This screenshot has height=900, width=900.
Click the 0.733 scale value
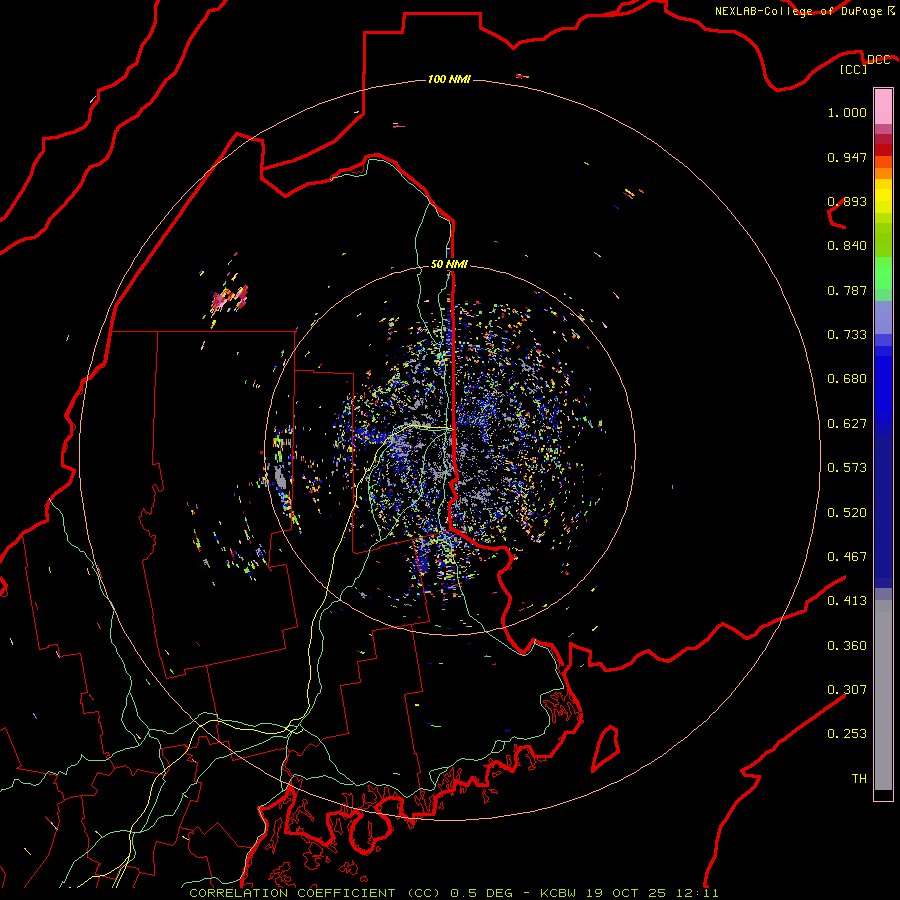847,335
